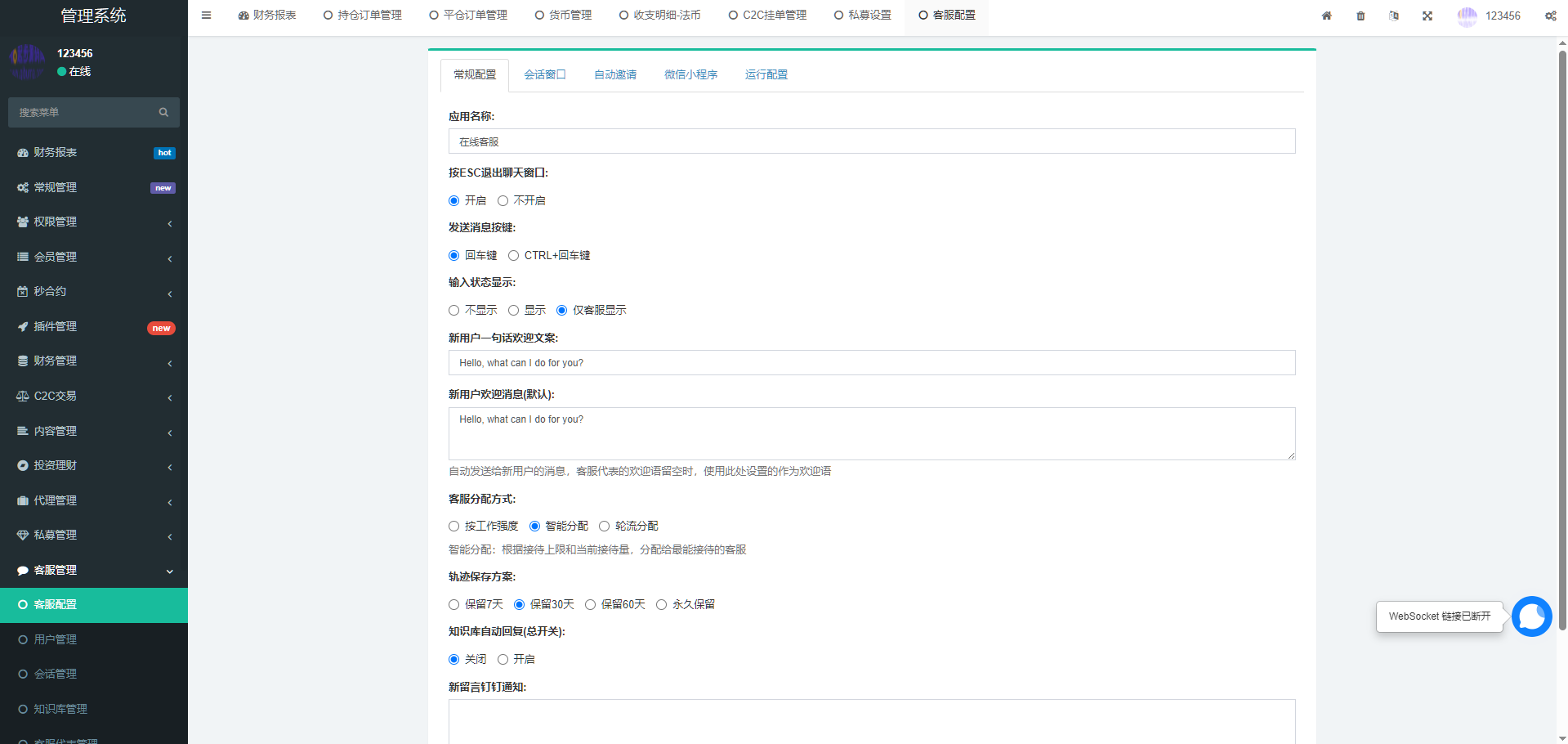Click the trash can icon in the header

coord(1360,16)
